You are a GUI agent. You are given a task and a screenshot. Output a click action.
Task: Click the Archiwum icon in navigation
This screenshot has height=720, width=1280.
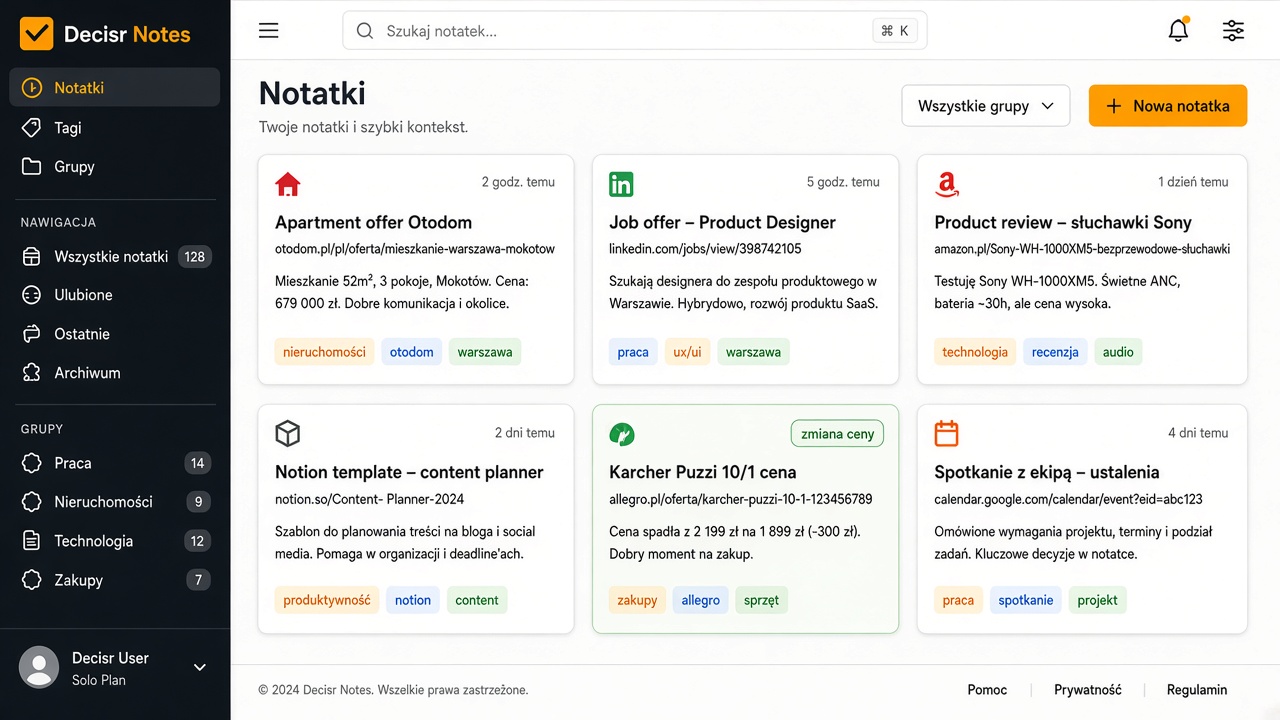[32, 373]
